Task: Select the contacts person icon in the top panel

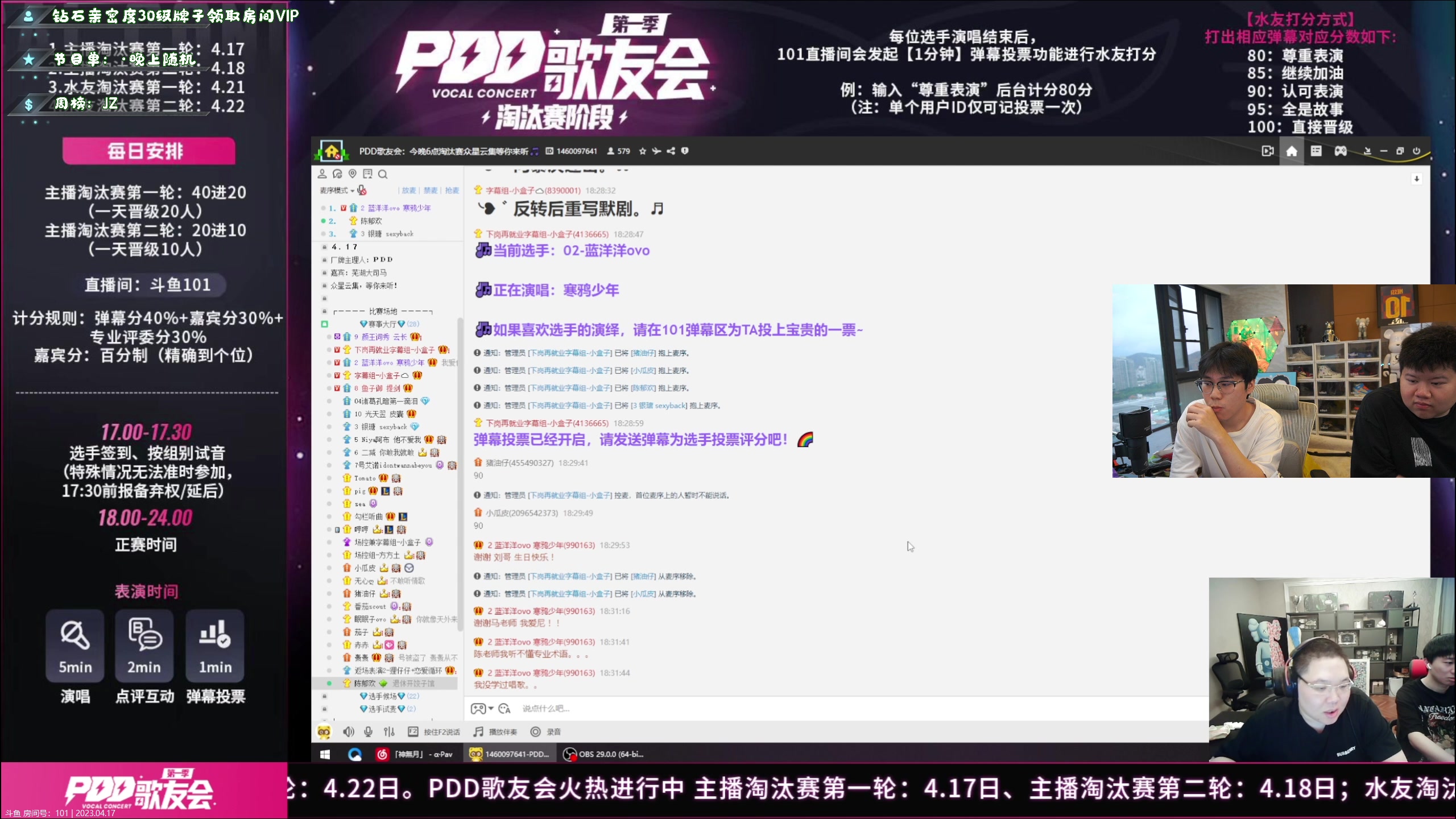Action: pos(322,174)
